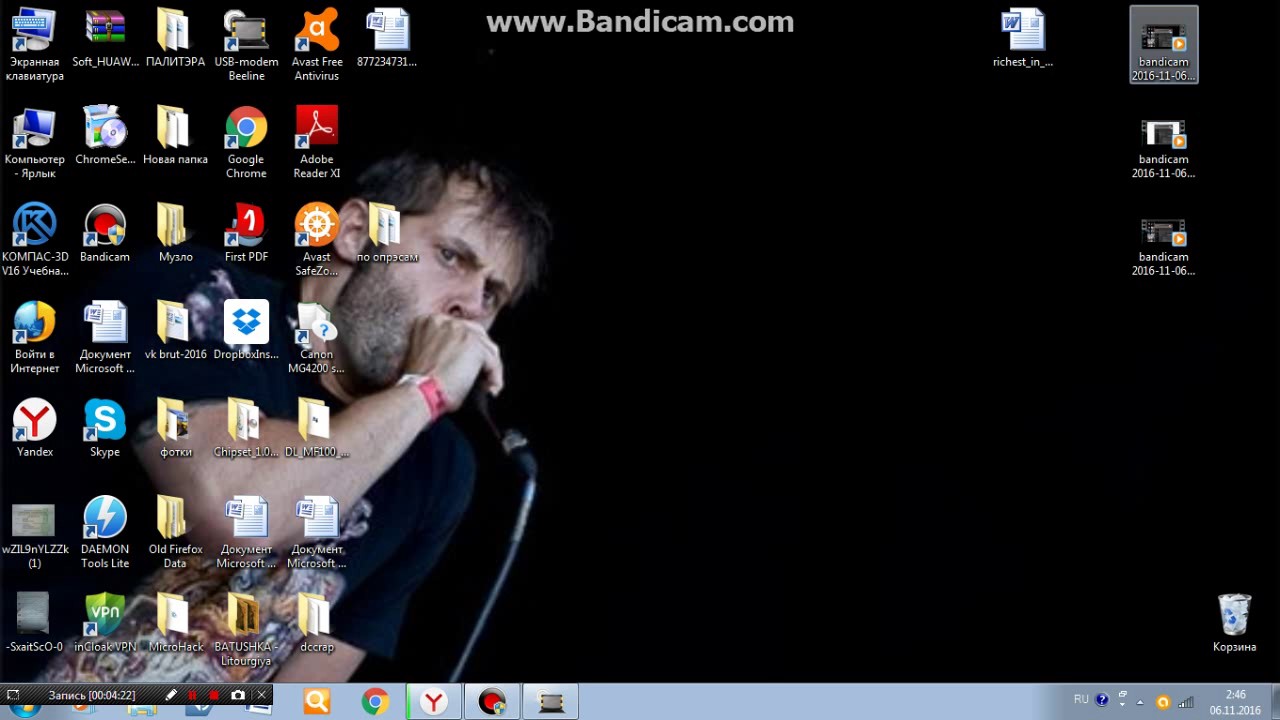Switch to Bandicam taskbar button

492,702
